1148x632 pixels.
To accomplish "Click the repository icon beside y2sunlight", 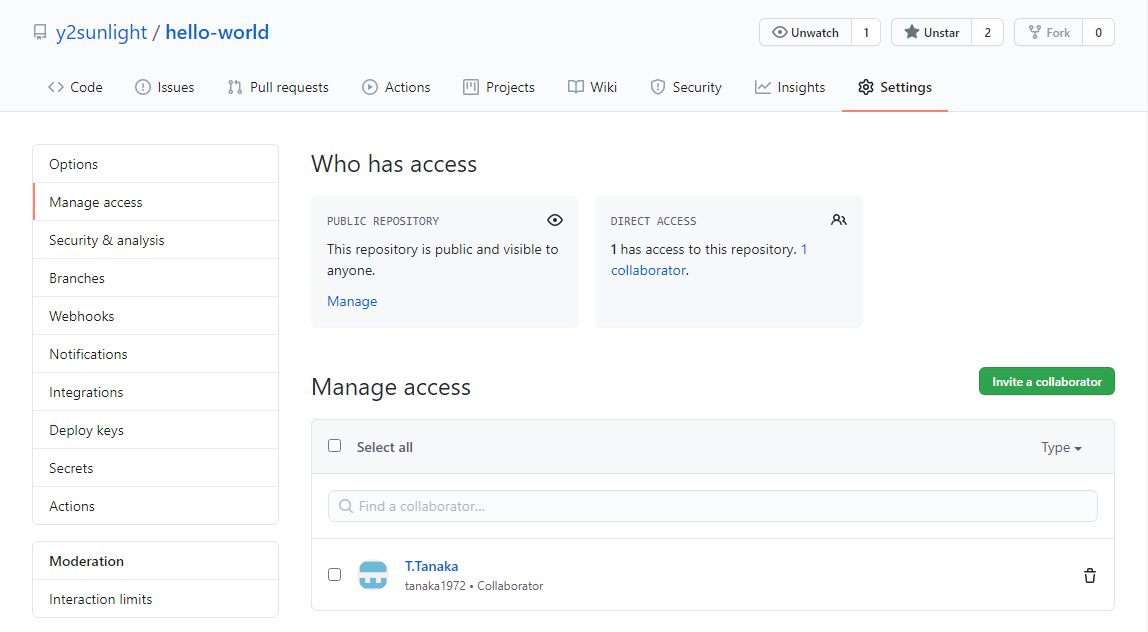I will coord(40,33).
